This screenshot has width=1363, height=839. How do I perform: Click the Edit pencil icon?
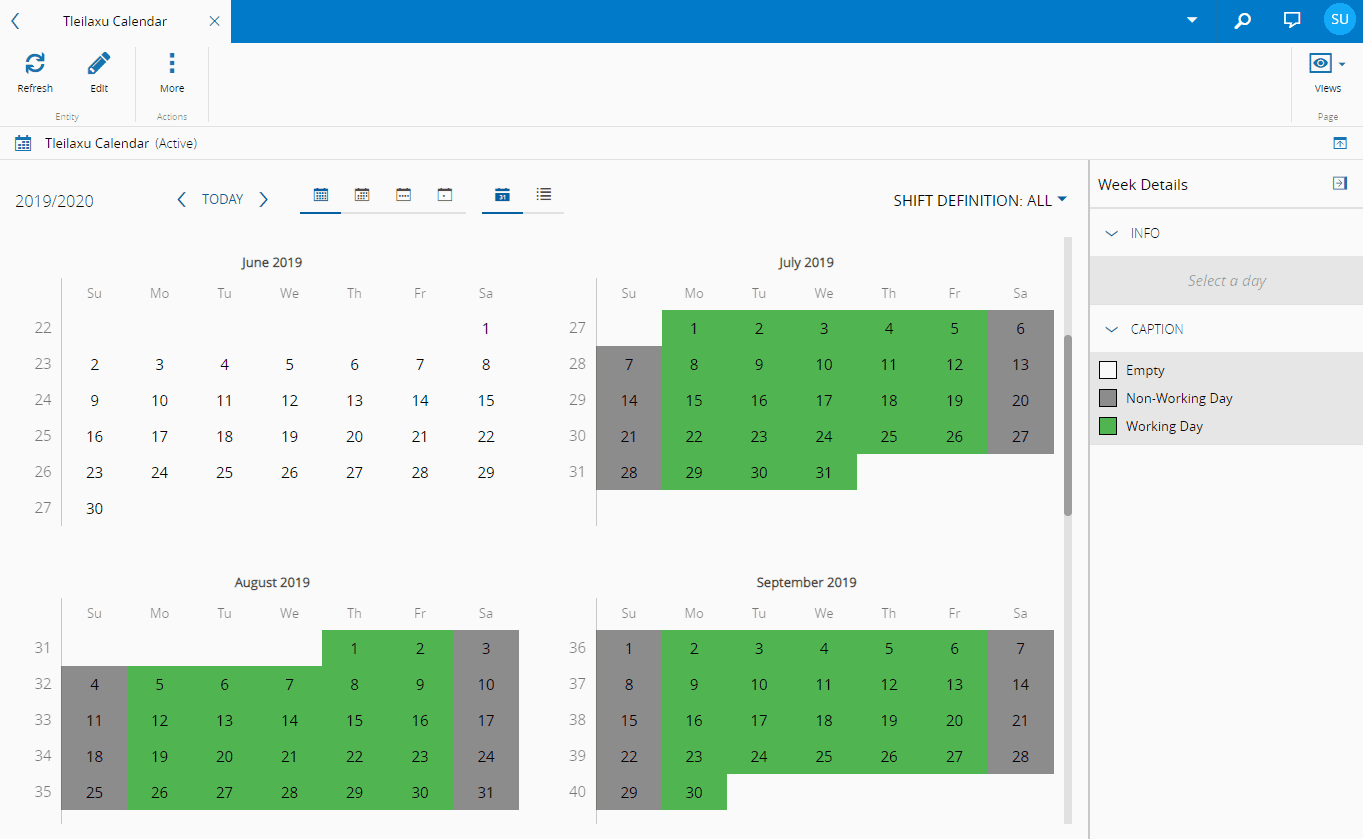click(99, 65)
